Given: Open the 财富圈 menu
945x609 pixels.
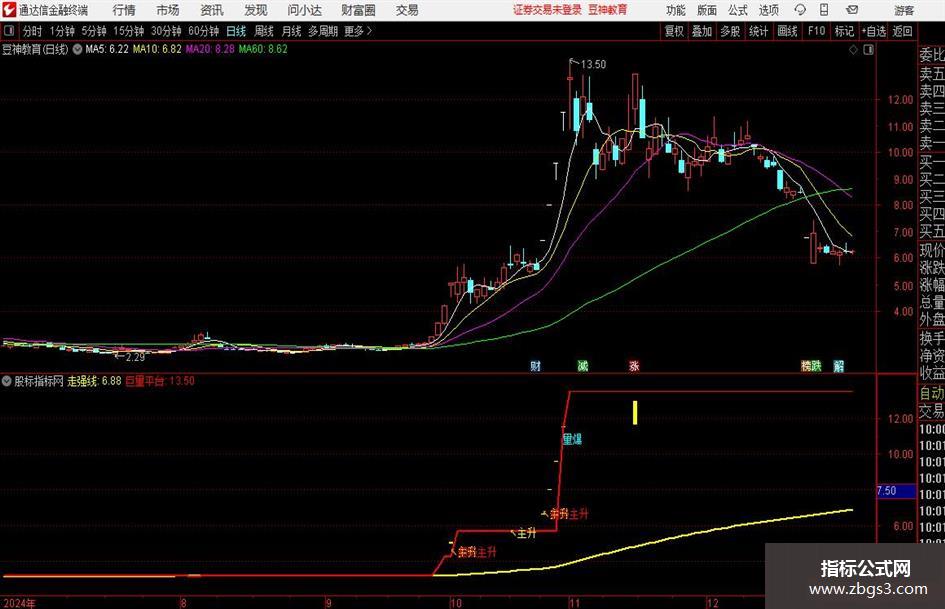Looking at the screenshot, I should [358, 10].
